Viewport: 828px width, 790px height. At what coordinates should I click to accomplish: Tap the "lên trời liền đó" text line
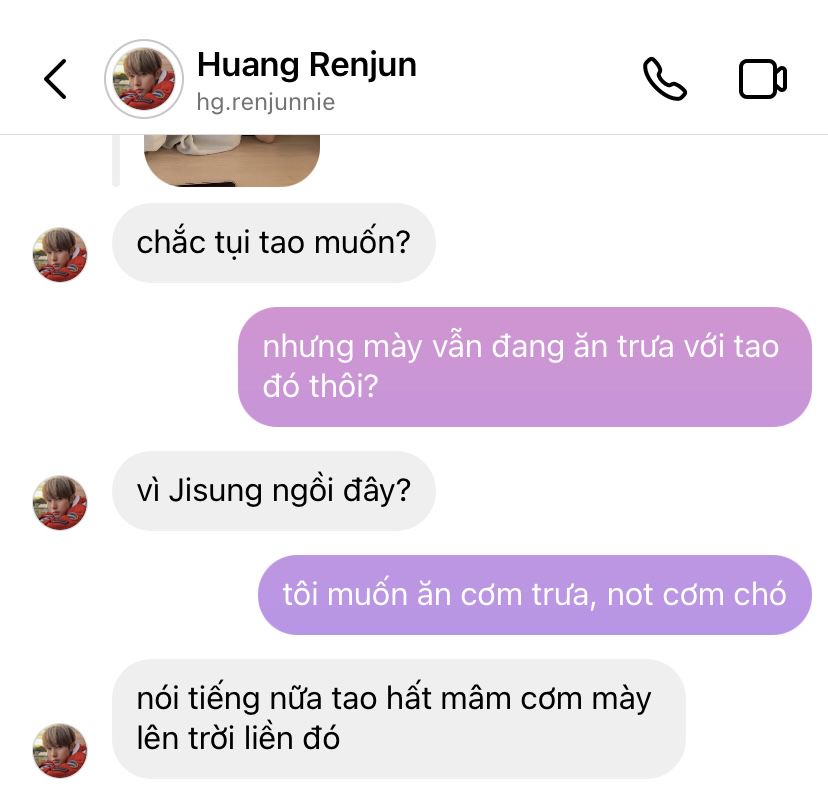tap(238, 738)
